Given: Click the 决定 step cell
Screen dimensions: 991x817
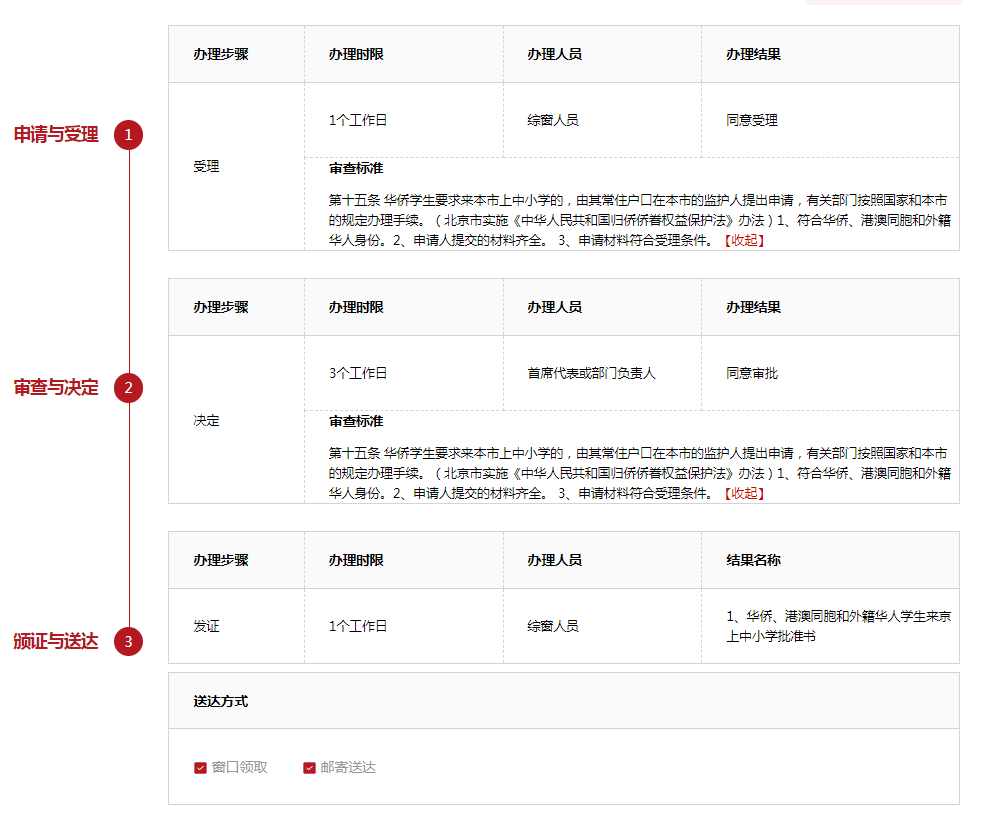Looking at the screenshot, I should tap(206, 421).
